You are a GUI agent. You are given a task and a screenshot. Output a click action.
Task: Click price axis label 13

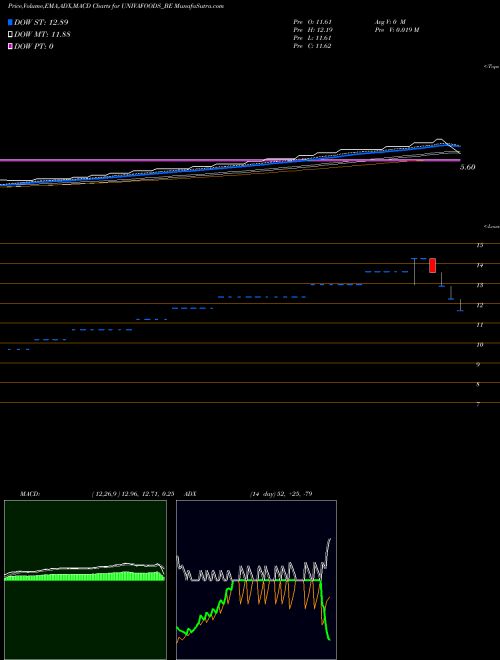pyautogui.click(x=479, y=285)
